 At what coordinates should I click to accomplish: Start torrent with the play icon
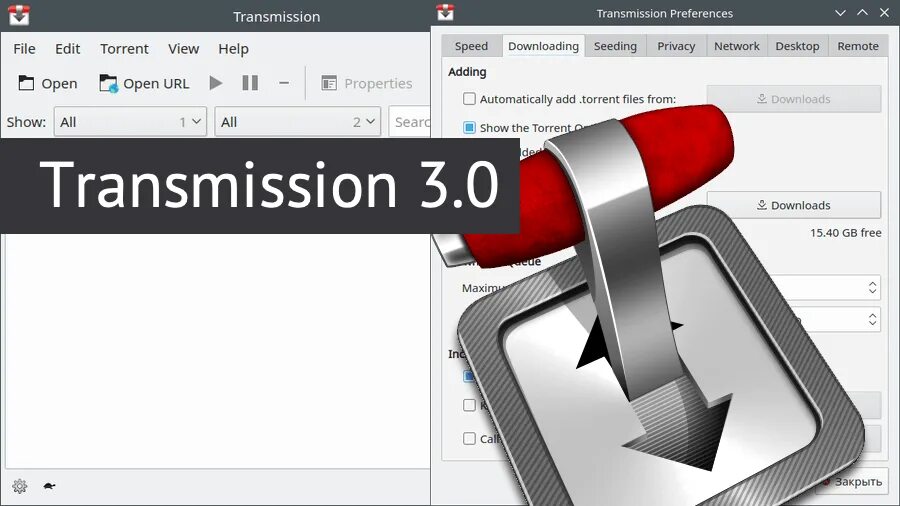tap(216, 83)
